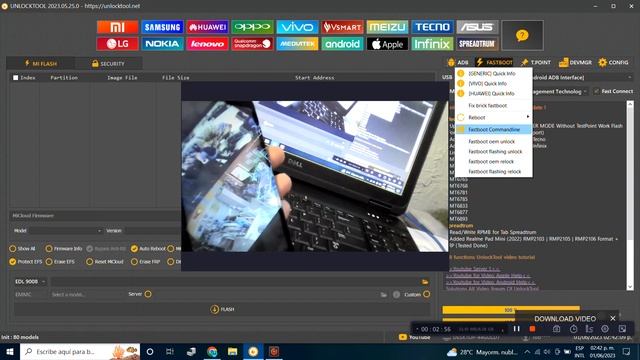Expand the Reboot submenu arrow

[528, 117]
